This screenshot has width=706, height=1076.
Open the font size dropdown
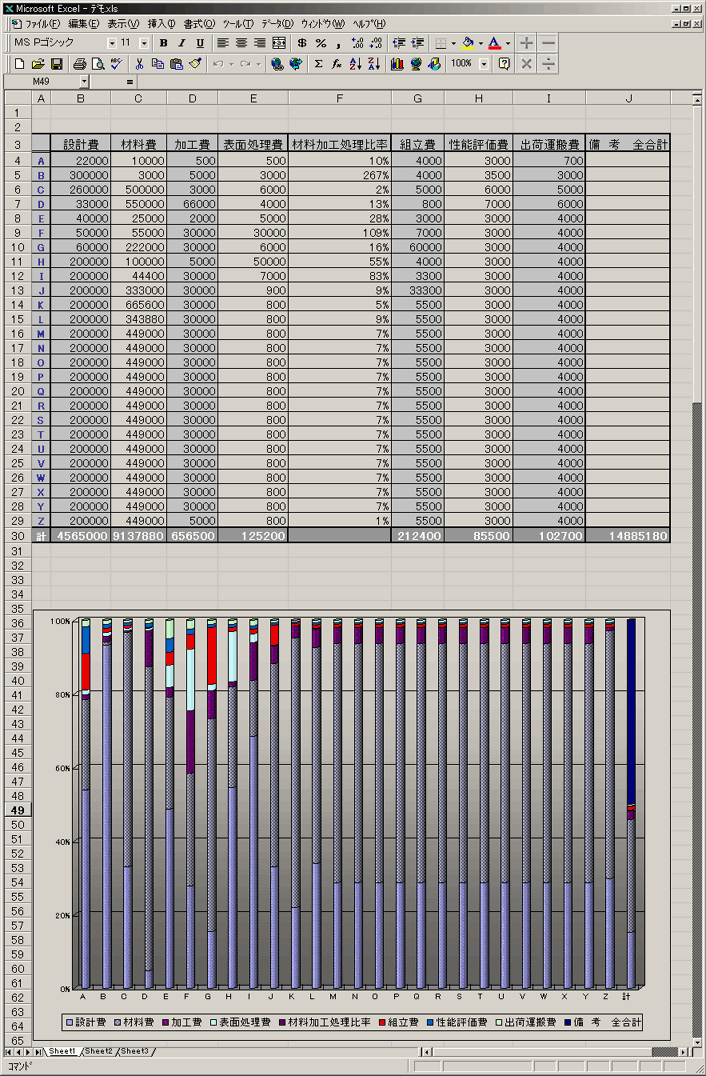[144, 44]
